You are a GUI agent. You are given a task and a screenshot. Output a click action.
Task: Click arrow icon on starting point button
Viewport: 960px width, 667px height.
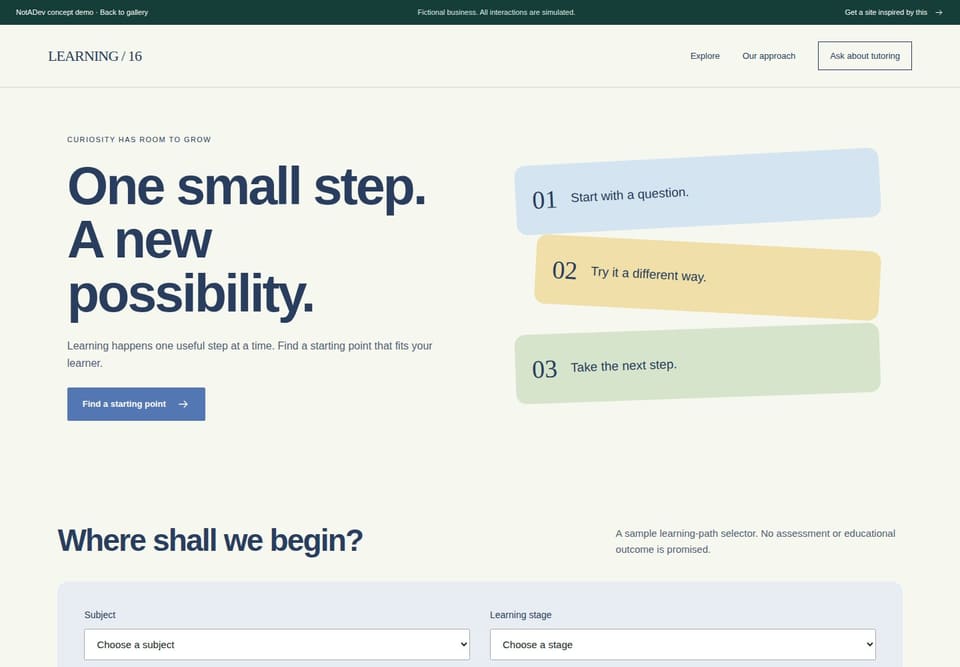coord(183,404)
